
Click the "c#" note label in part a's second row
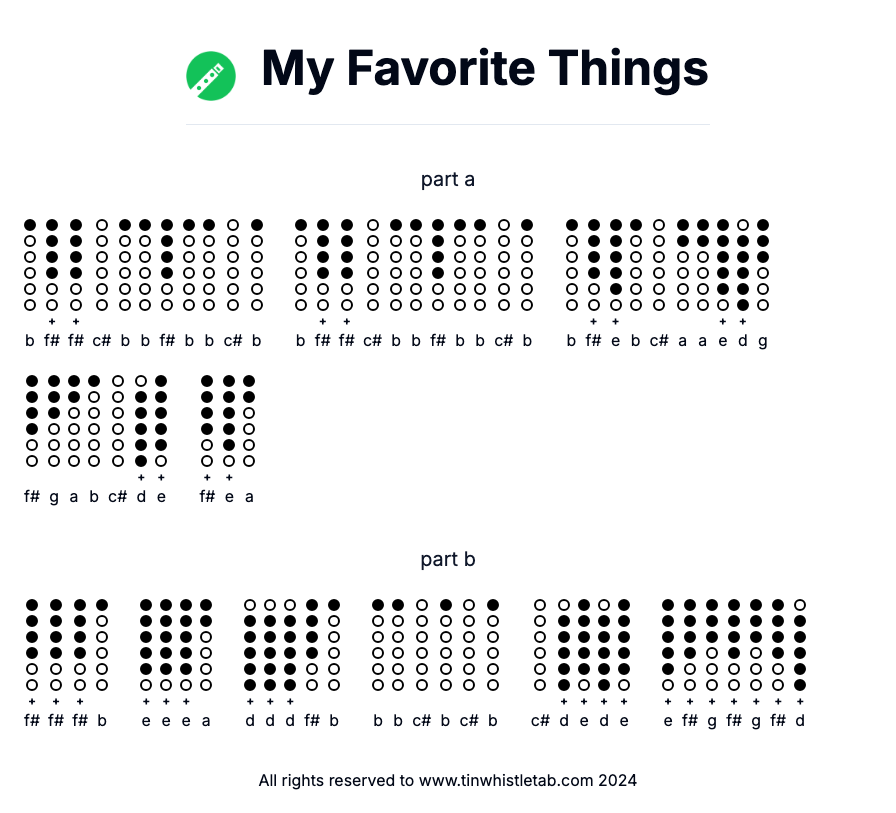pos(118,497)
